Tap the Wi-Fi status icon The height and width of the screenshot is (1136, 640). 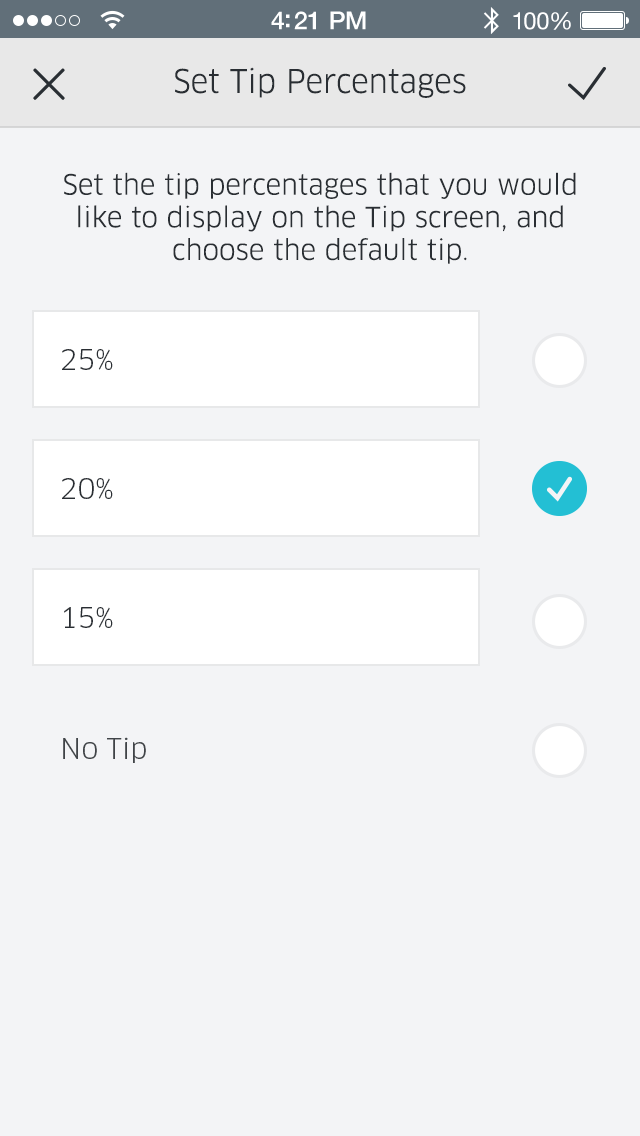112,20
